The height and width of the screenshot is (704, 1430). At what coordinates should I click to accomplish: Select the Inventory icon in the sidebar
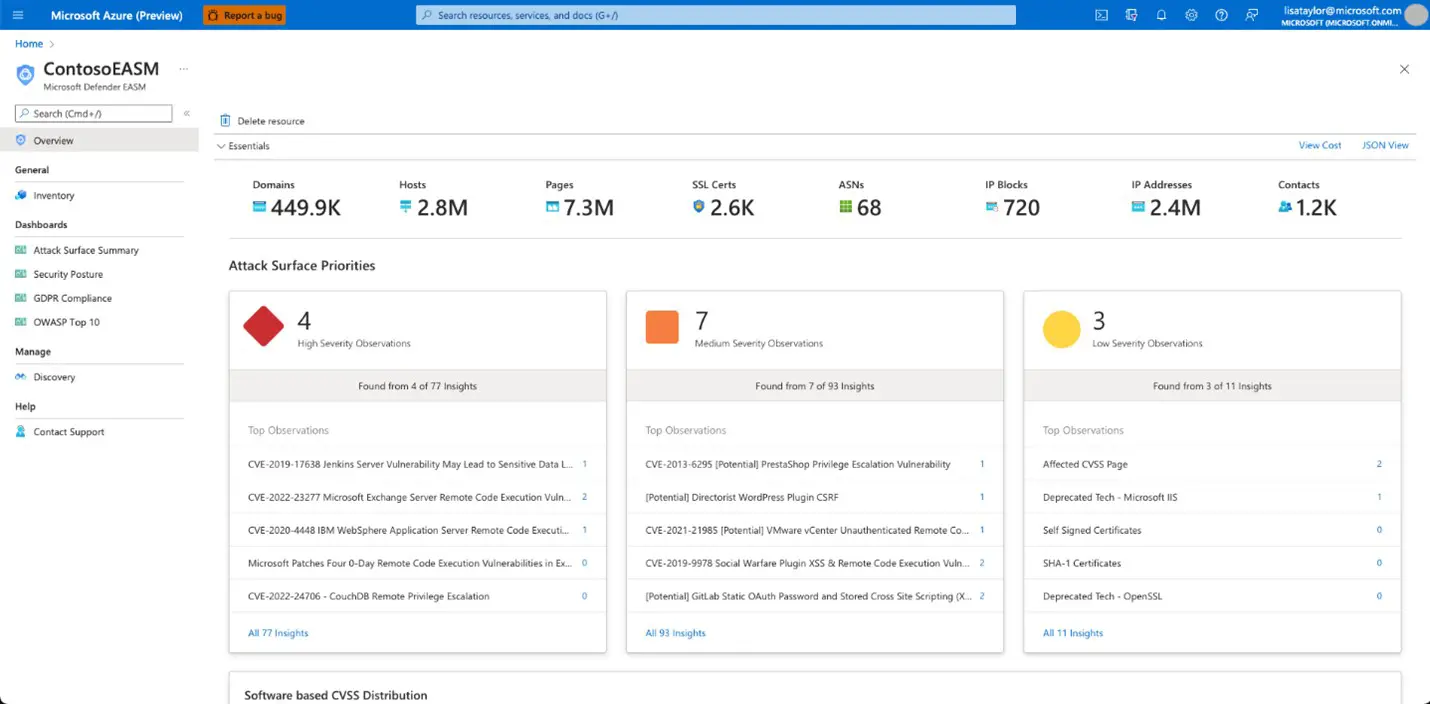23,195
